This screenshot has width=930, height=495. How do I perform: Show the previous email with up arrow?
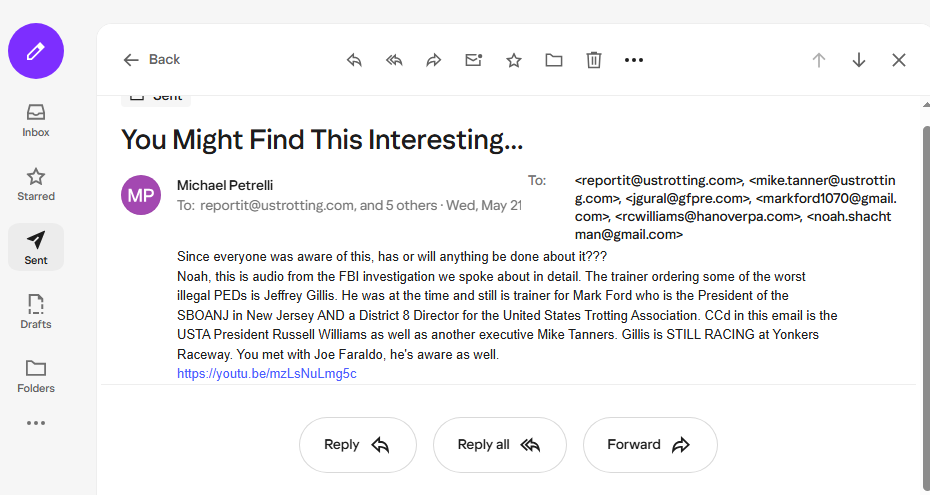point(819,60)
